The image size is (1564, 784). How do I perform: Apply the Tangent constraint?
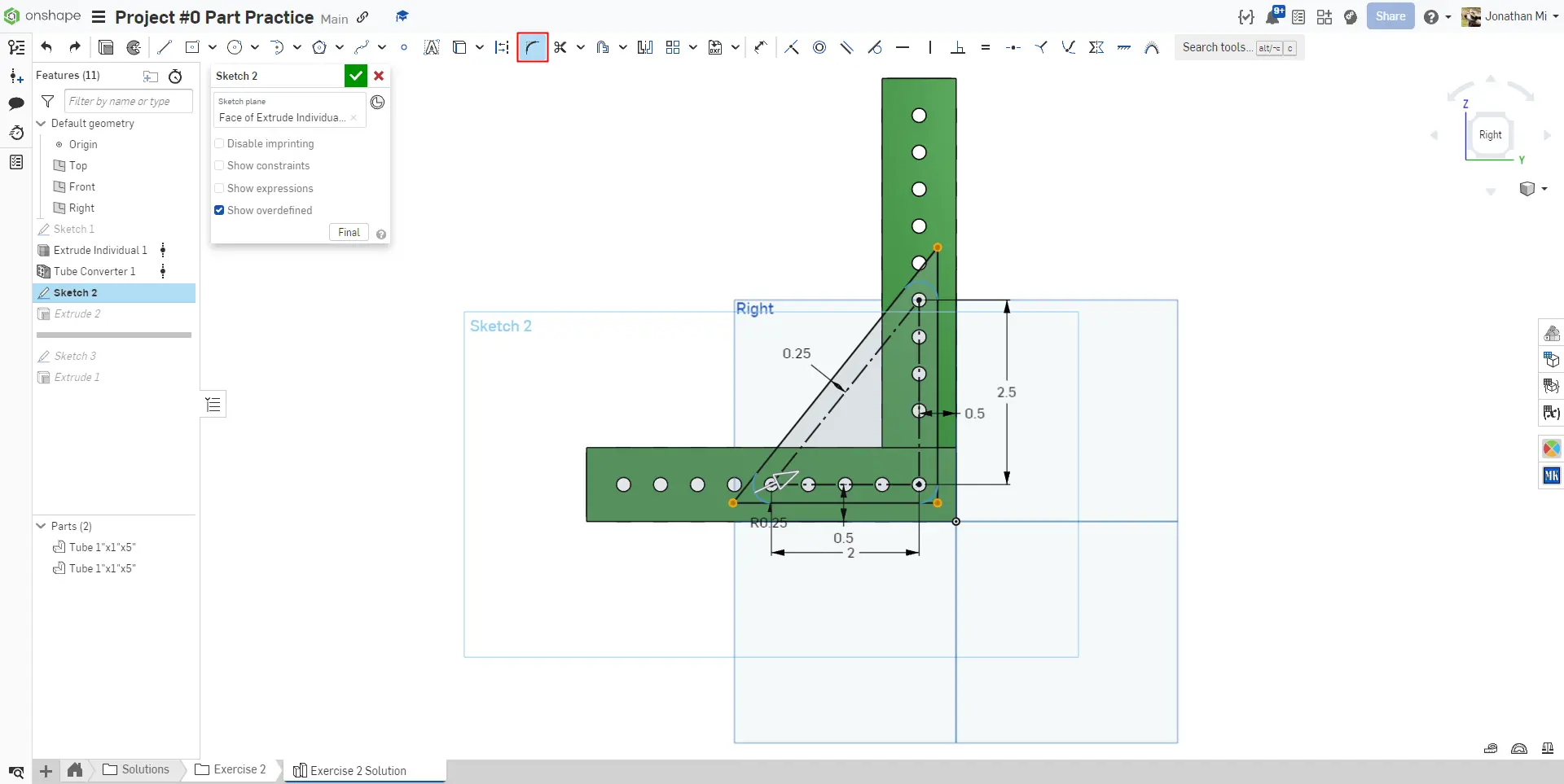point(875,47)
